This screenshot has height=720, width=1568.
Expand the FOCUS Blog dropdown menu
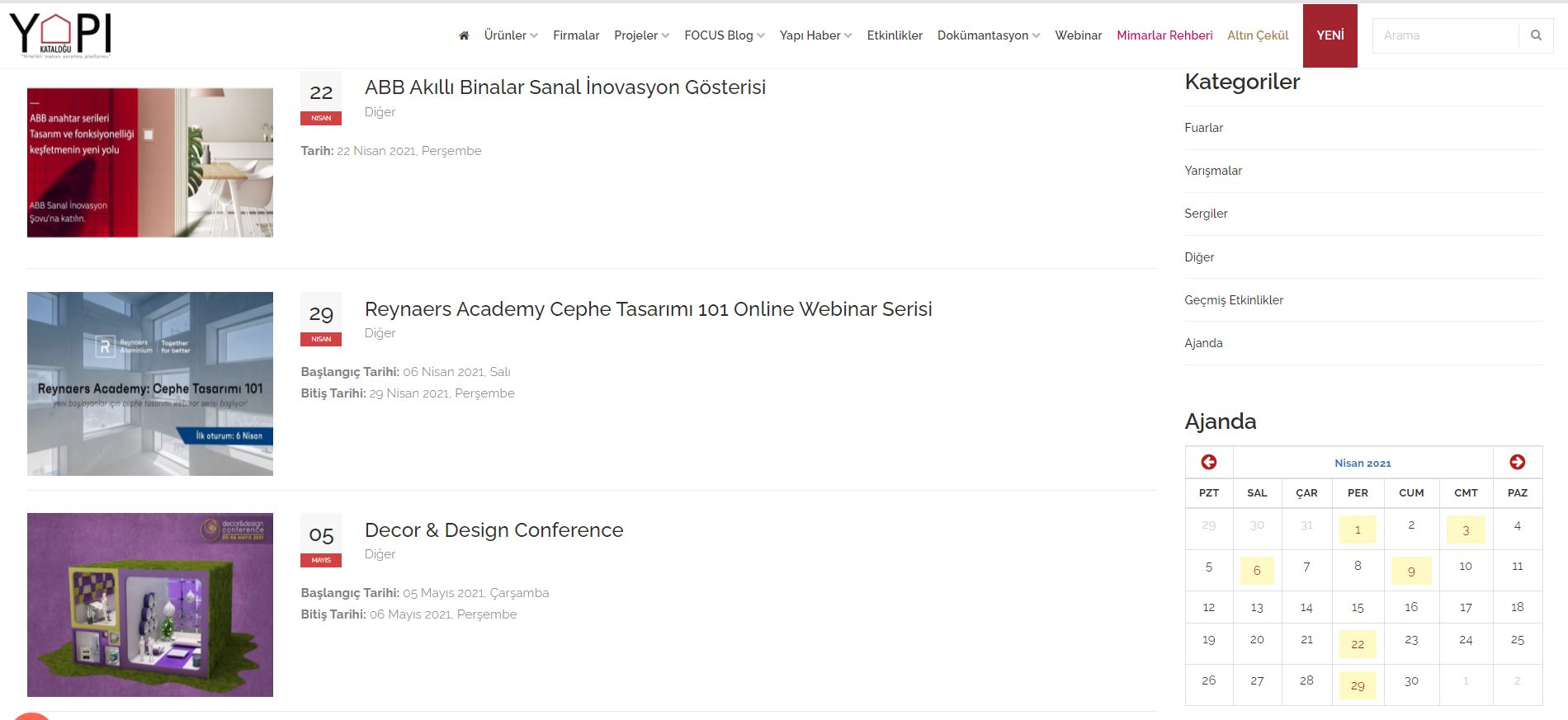pyautogui.click(x=725, y=35)
